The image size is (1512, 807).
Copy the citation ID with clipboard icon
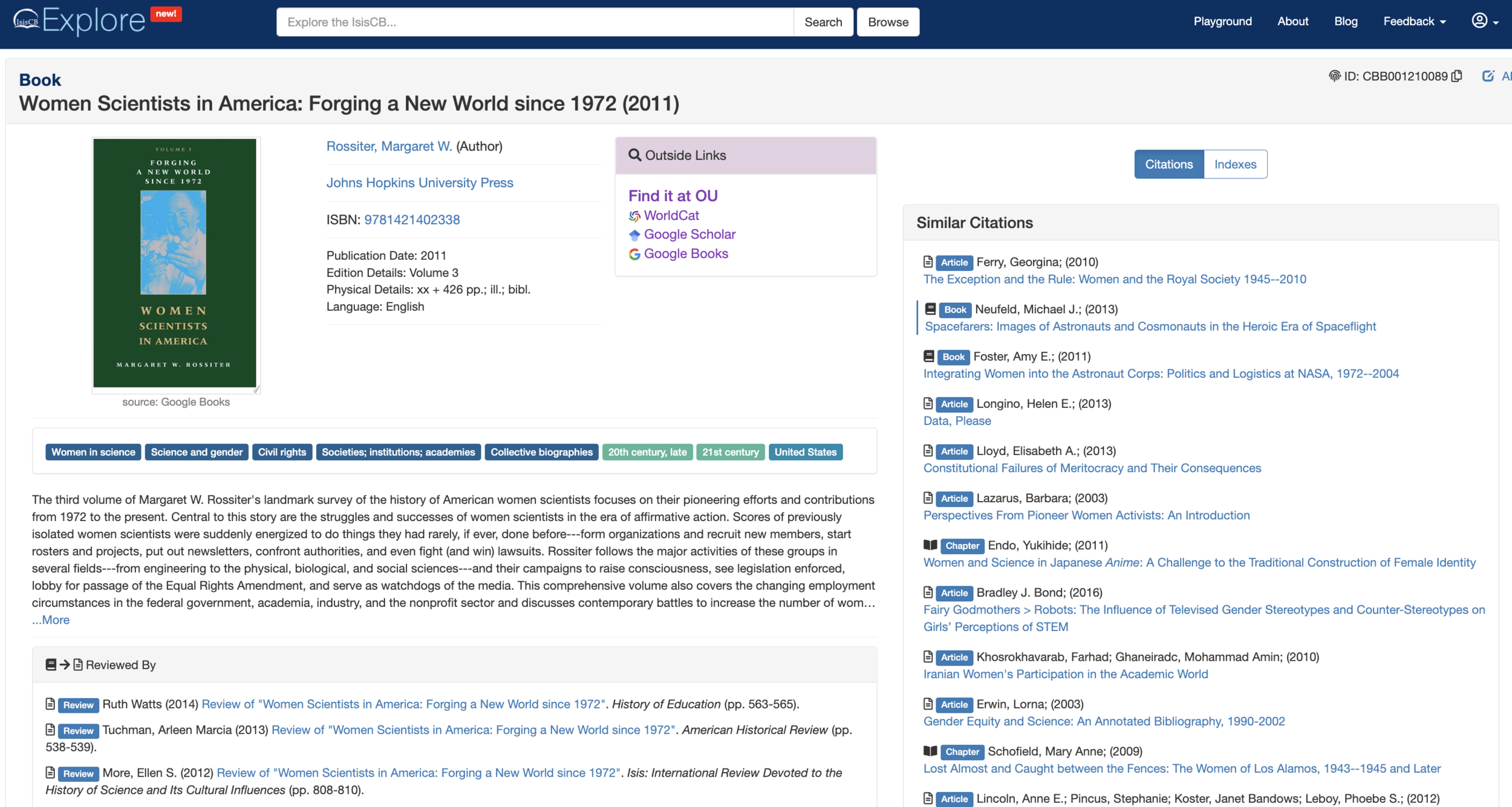1457,76
